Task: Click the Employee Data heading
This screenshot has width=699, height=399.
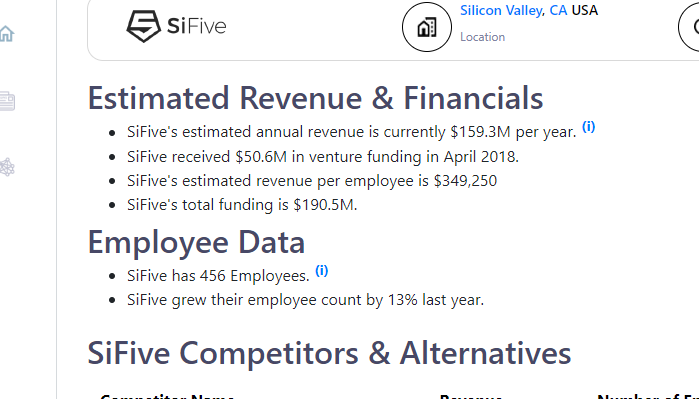Action: pyautogui.click(x=197, y=243)
